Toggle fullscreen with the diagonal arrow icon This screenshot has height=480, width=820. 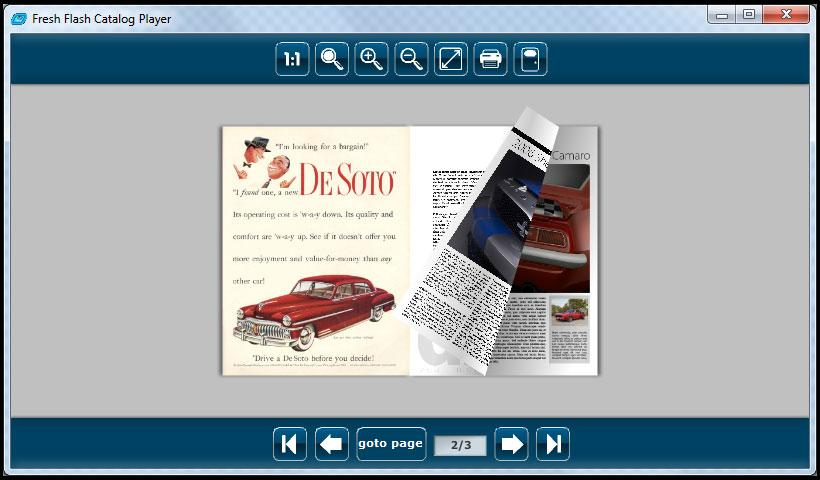tap(451, 60)
